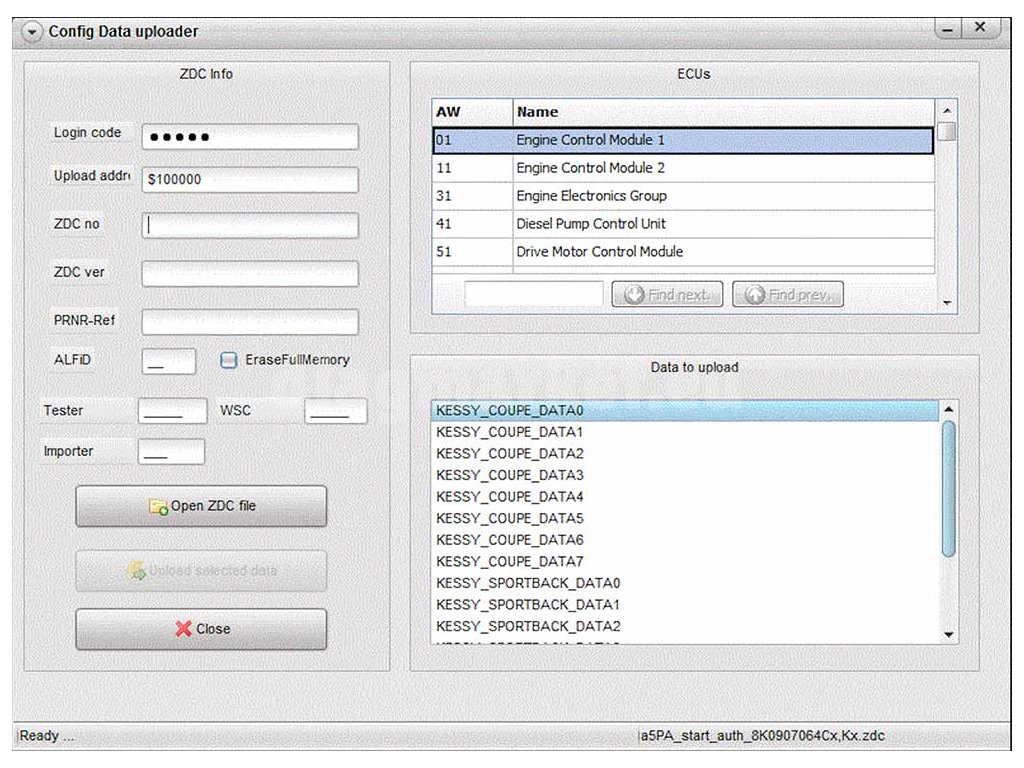Click the red X icon on Close button
Screen dimensions: 1024x768
[x=184, y=628]
